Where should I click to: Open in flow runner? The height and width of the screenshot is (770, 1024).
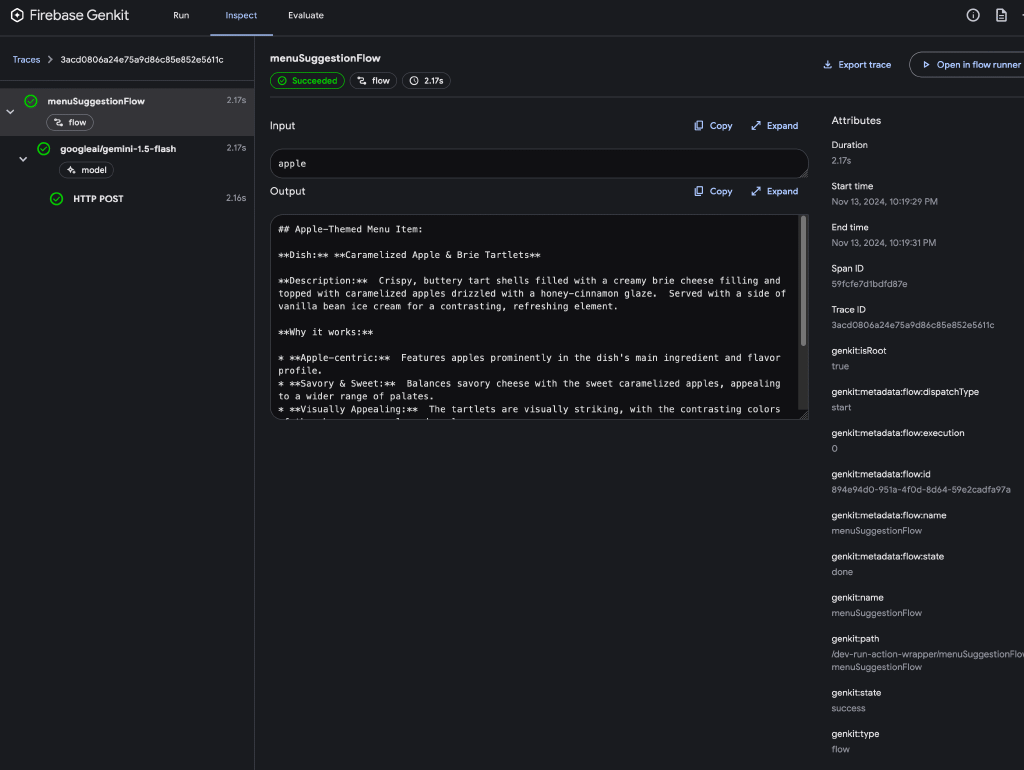967,63
